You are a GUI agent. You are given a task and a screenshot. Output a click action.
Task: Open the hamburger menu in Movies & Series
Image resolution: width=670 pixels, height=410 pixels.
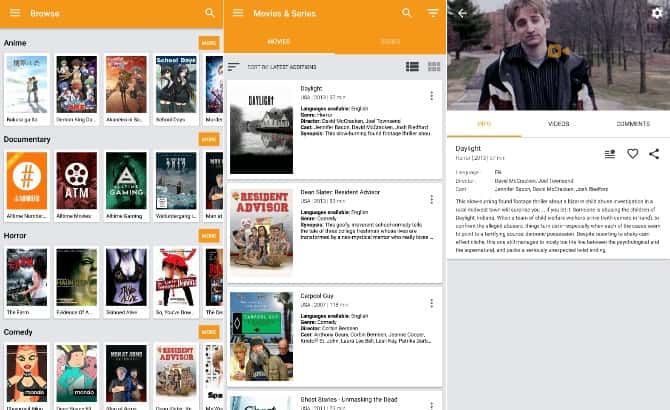point(238,13)
